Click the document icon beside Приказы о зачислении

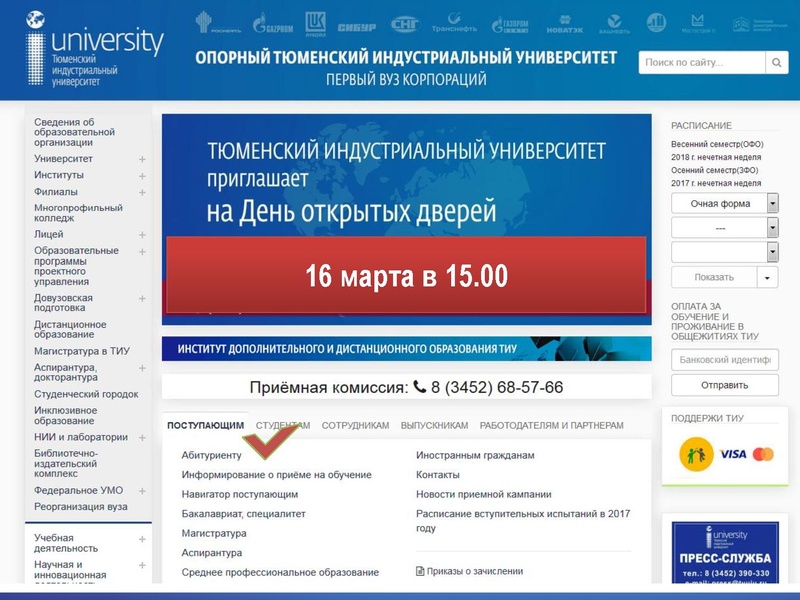click(x=420, y=571)
